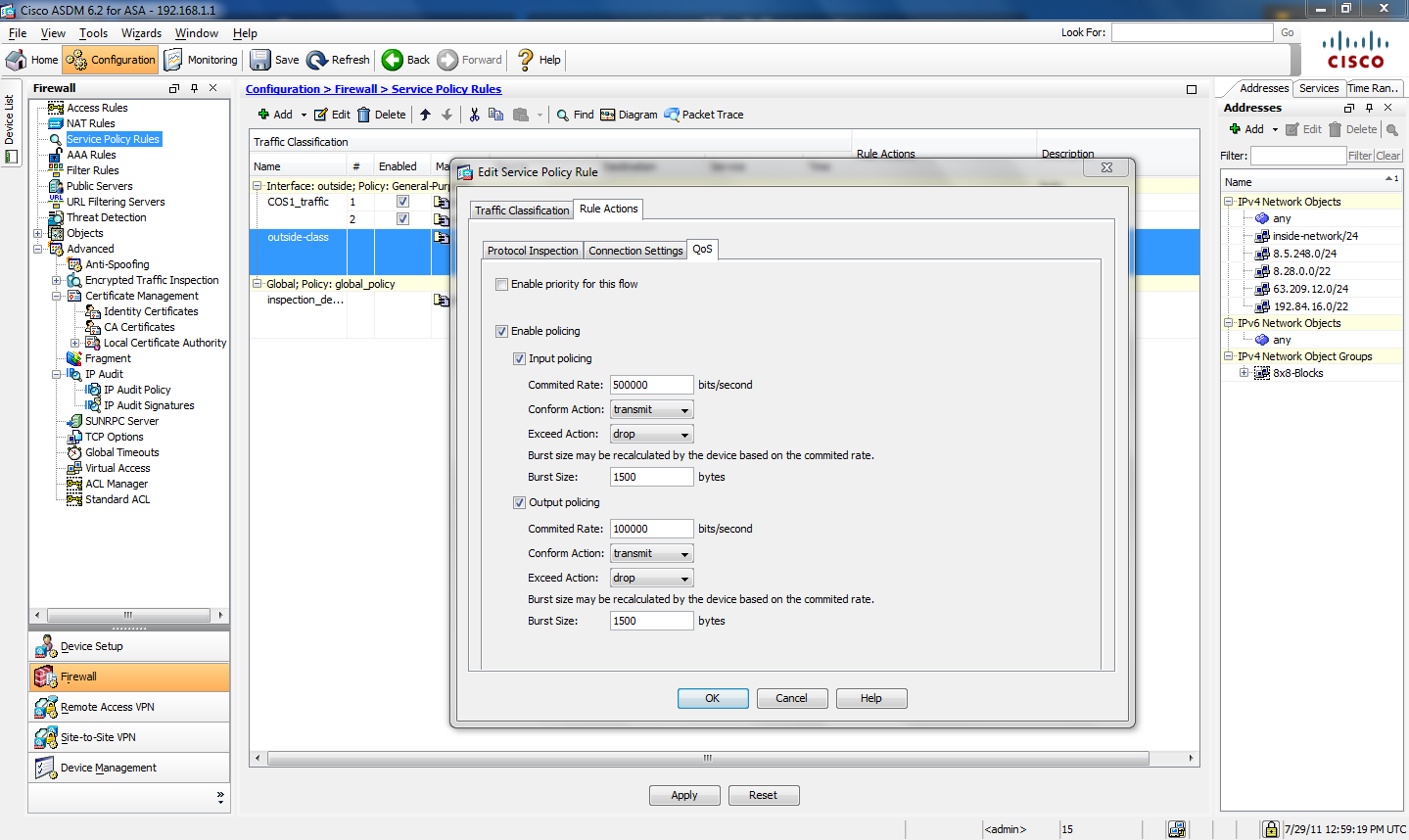Open Site-to-Site VPN section

[x=129, y=737]
